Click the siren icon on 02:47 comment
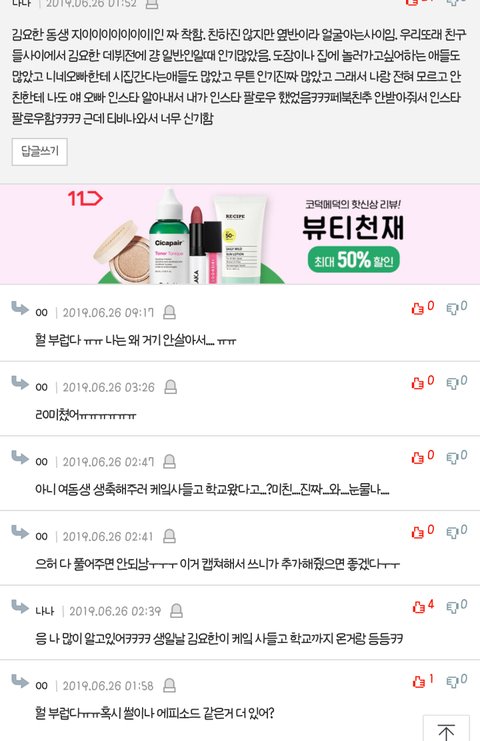The image size is (480, 741). (170, 461)
